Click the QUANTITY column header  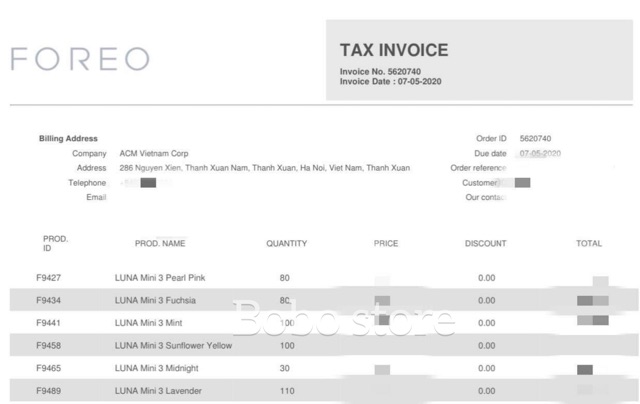tap(287, 244)
